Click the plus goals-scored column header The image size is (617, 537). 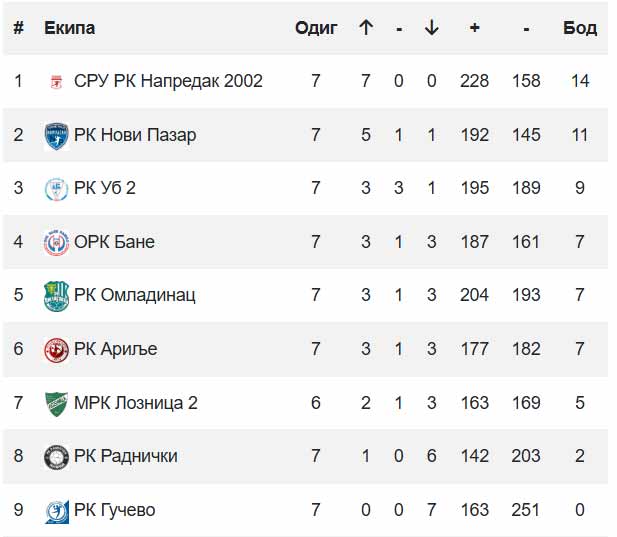(474, 28)
